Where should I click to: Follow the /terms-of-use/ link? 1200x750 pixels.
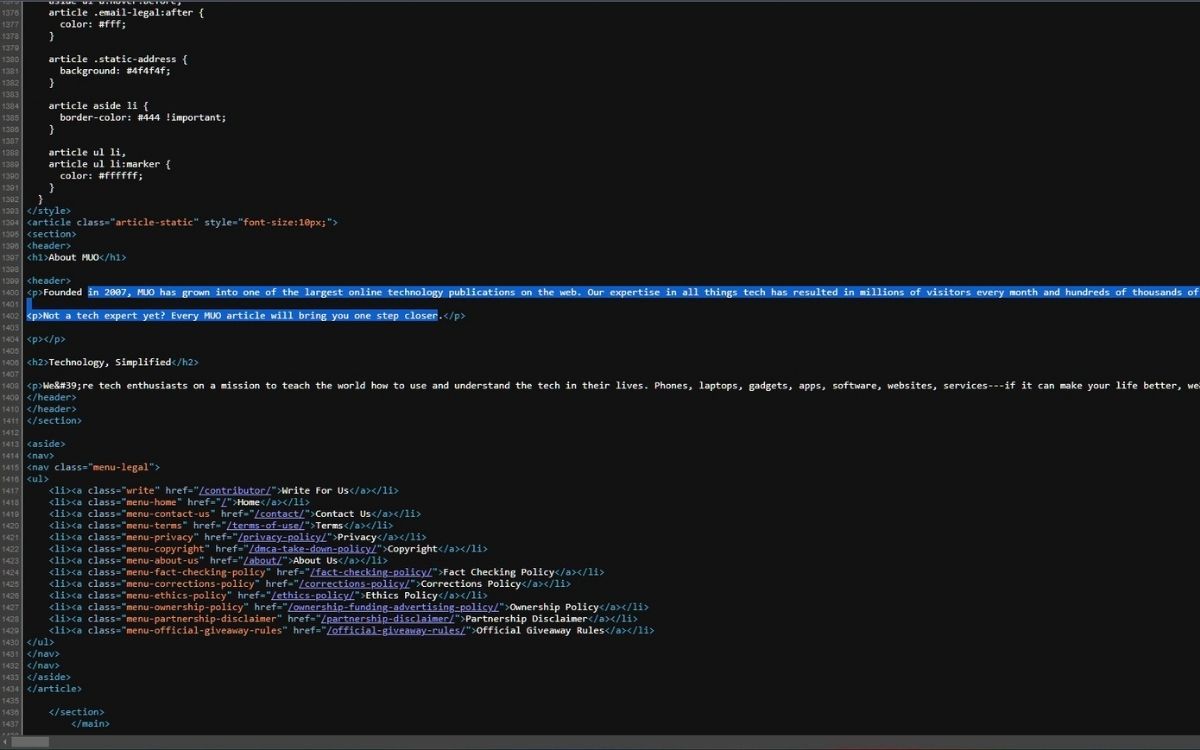[265, 526]
